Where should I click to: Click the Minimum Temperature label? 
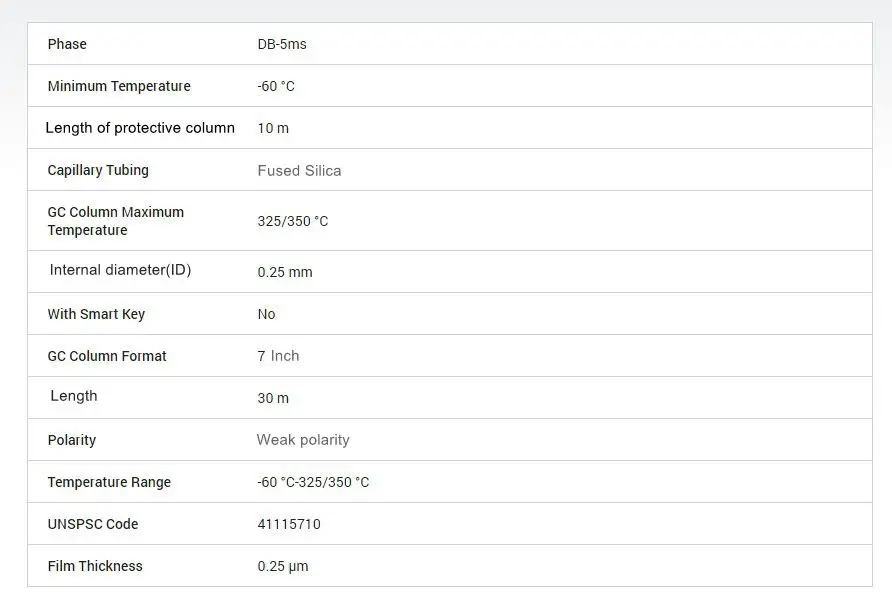pos(119,86)
